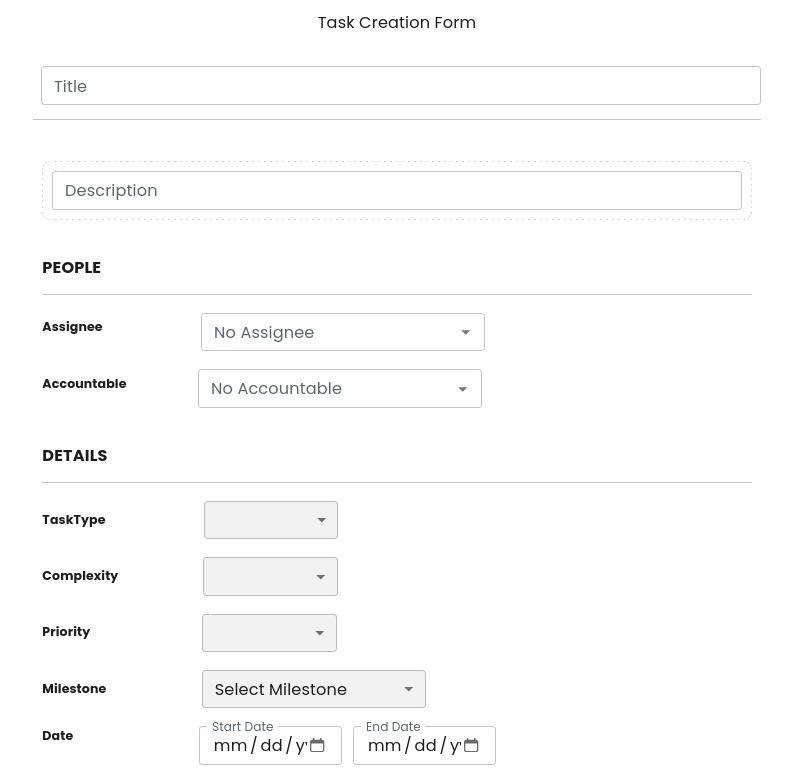Select the Start Date day segment
The width and height of the screenshot is (790, 775).
coord(271,746)
